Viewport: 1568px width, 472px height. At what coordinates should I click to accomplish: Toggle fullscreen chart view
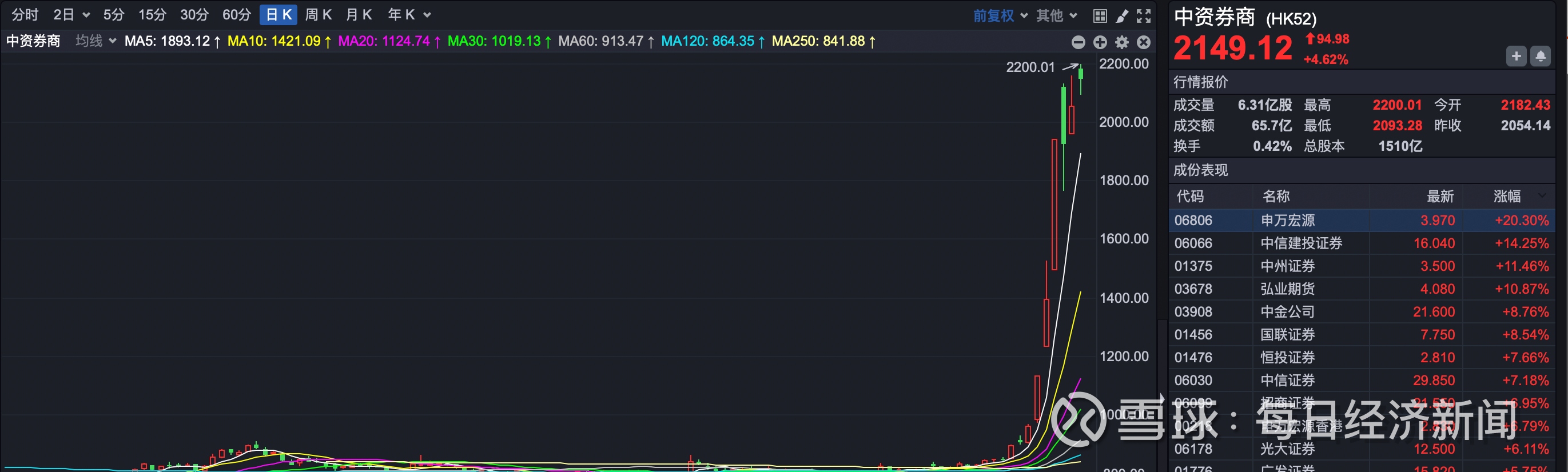pos(1144,17)
